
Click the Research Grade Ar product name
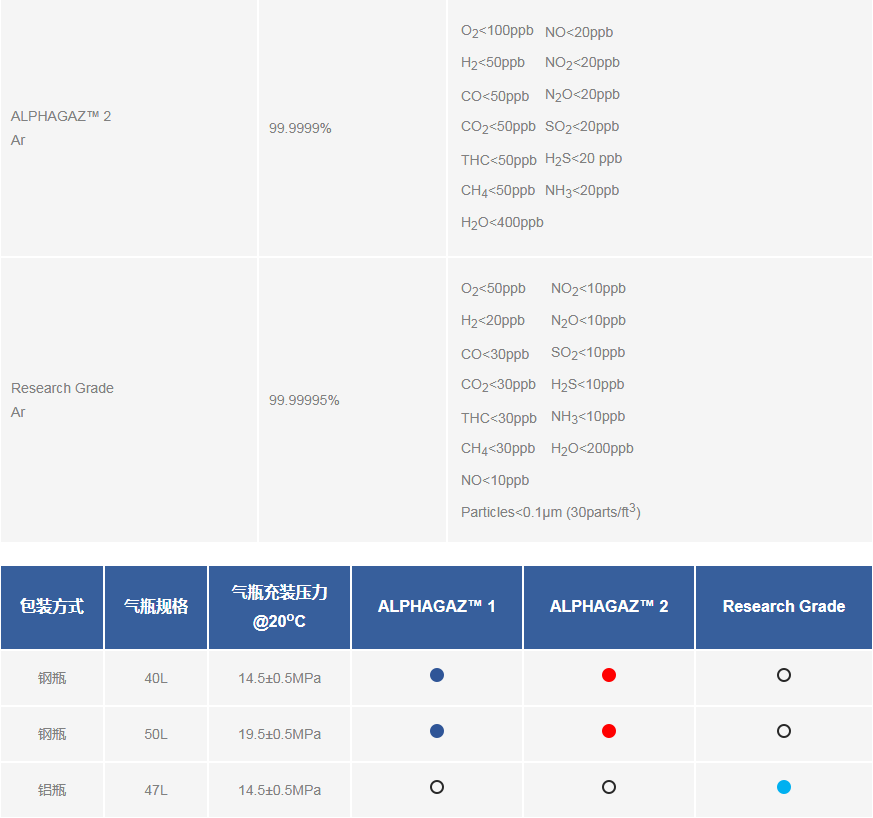(62, 400)
